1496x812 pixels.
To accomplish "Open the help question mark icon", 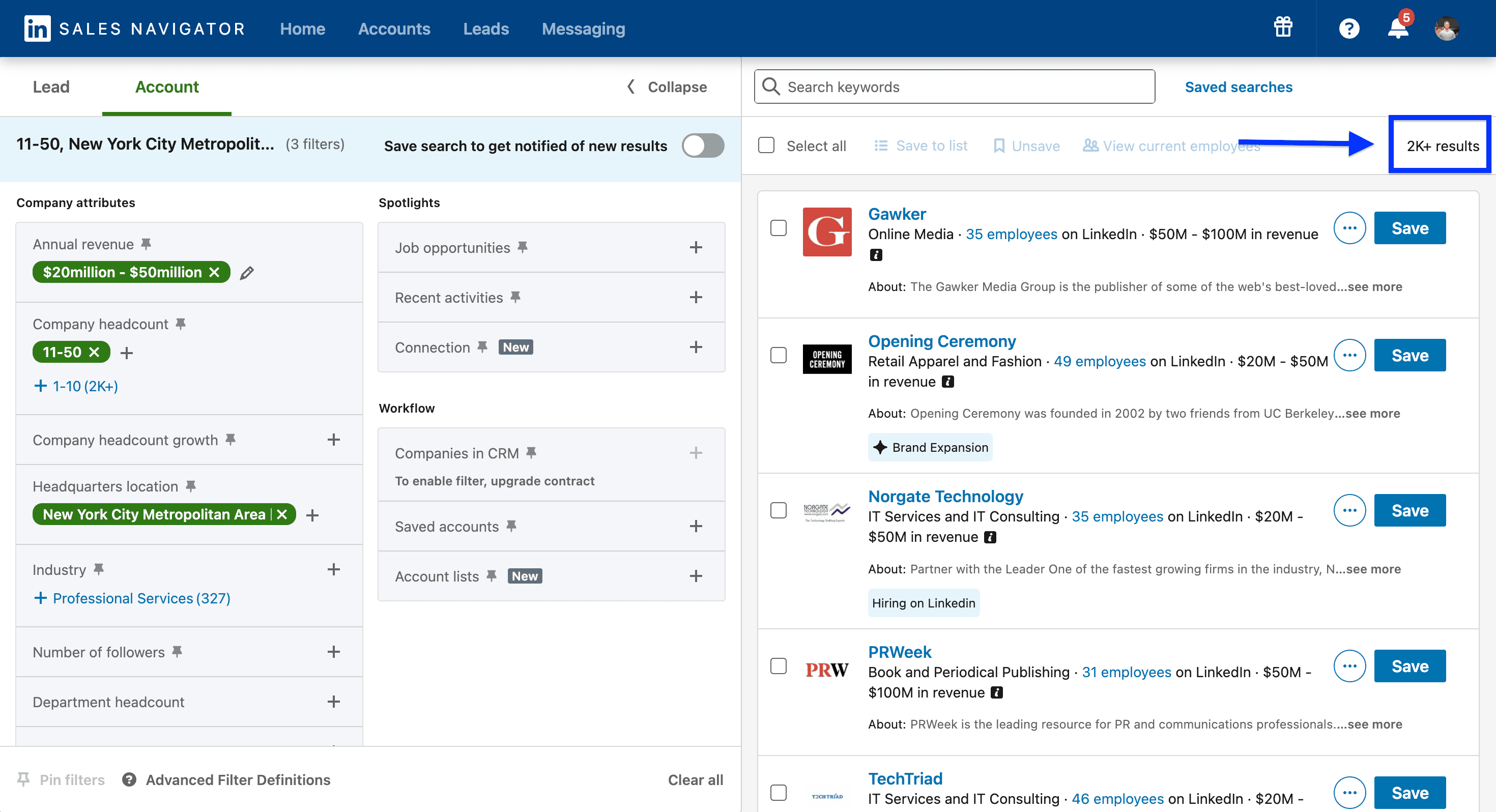I will (x=1349, y=28).
